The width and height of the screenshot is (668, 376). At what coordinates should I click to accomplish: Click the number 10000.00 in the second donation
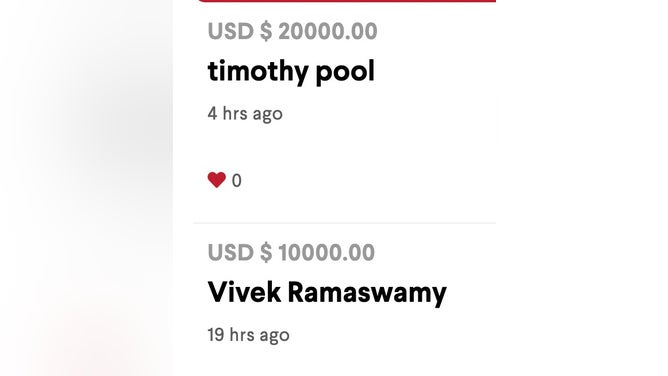pos(326,253)
